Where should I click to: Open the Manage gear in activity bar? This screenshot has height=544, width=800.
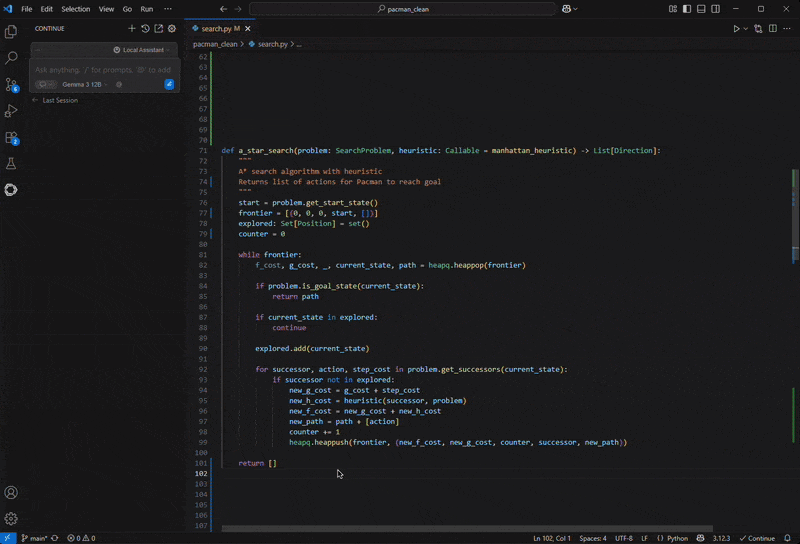pyautogui.click(x=11, y=518)
